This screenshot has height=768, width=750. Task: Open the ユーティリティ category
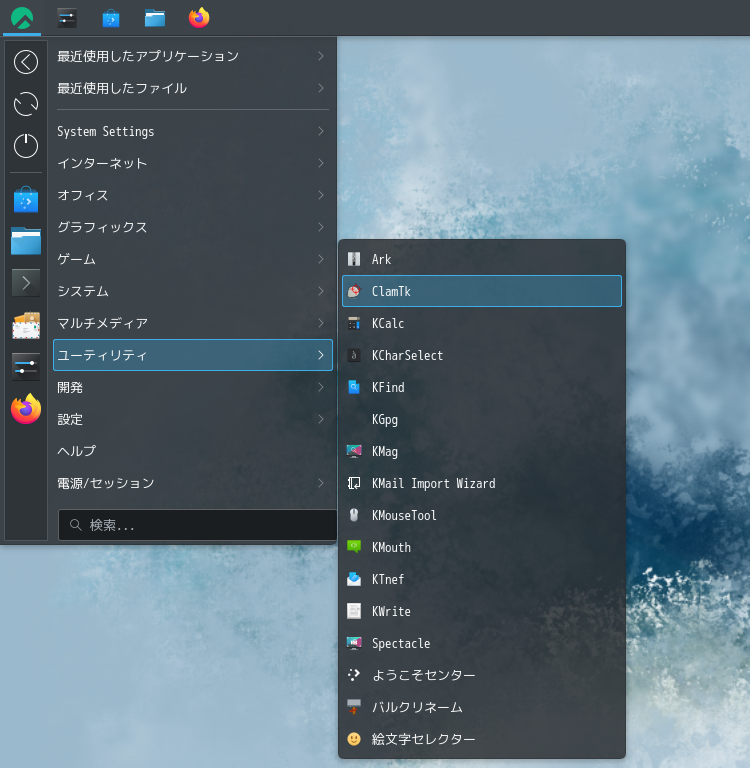pyautogui.click(x=193, y=355)
